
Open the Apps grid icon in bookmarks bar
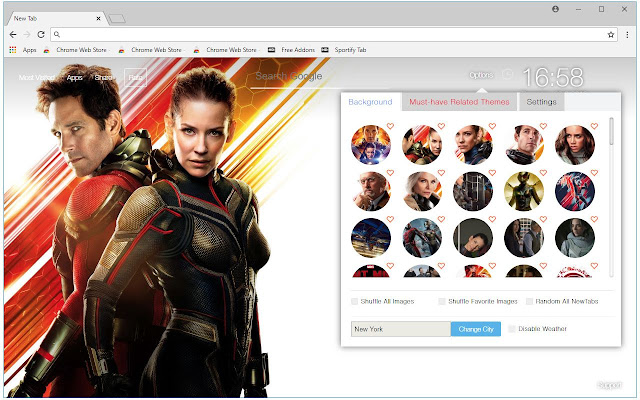tap(13, 50)
